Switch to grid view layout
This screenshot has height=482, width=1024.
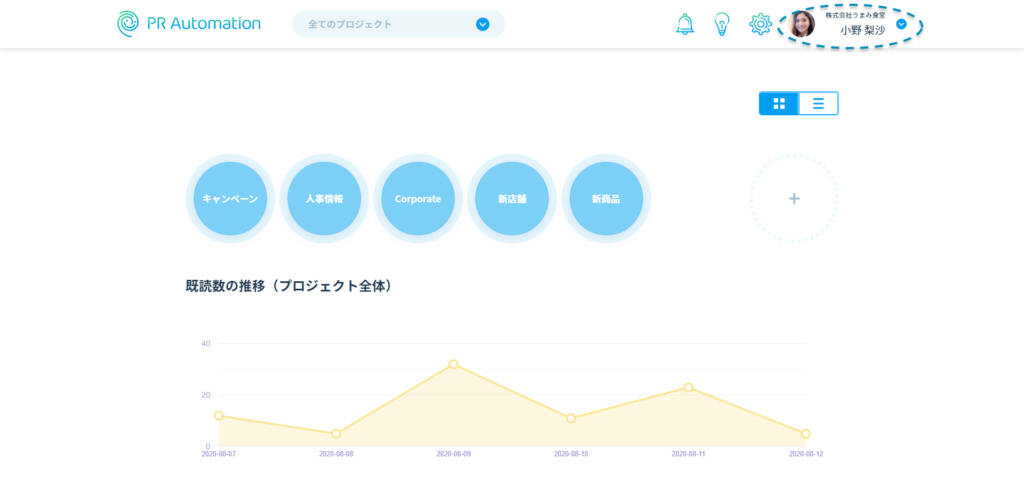[x=779, y=103]
